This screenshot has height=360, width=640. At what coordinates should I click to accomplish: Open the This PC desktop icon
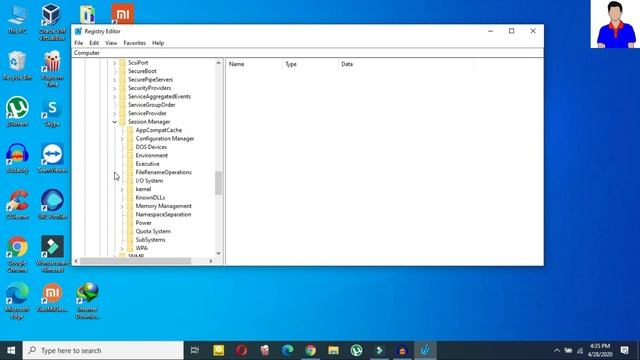17,19
